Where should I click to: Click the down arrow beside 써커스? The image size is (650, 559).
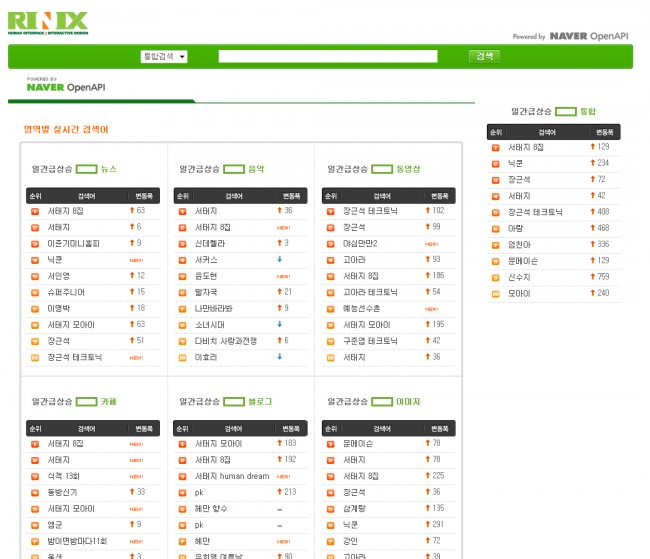[x=280, y=260]
